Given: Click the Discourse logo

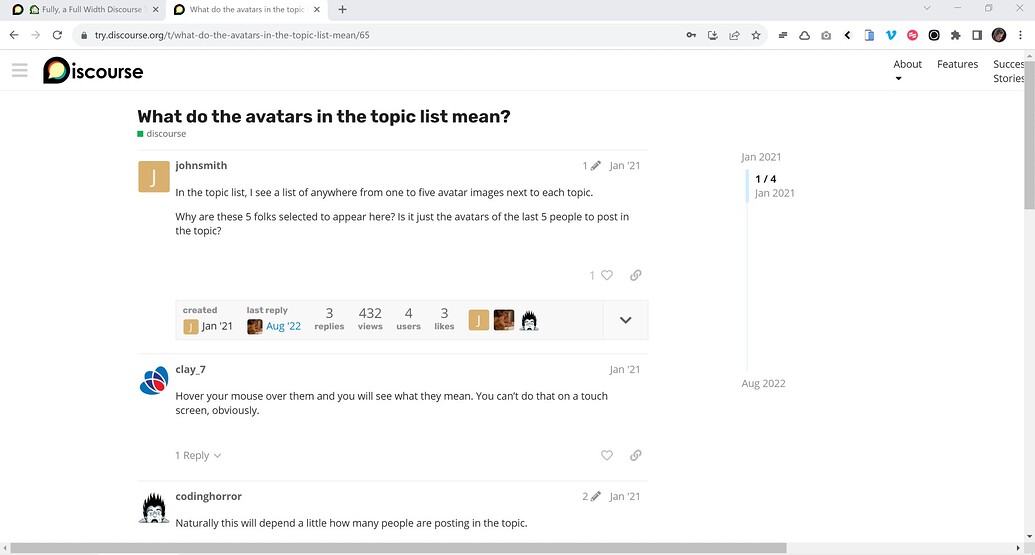Looking at the screenshot, I should (93, 71).
